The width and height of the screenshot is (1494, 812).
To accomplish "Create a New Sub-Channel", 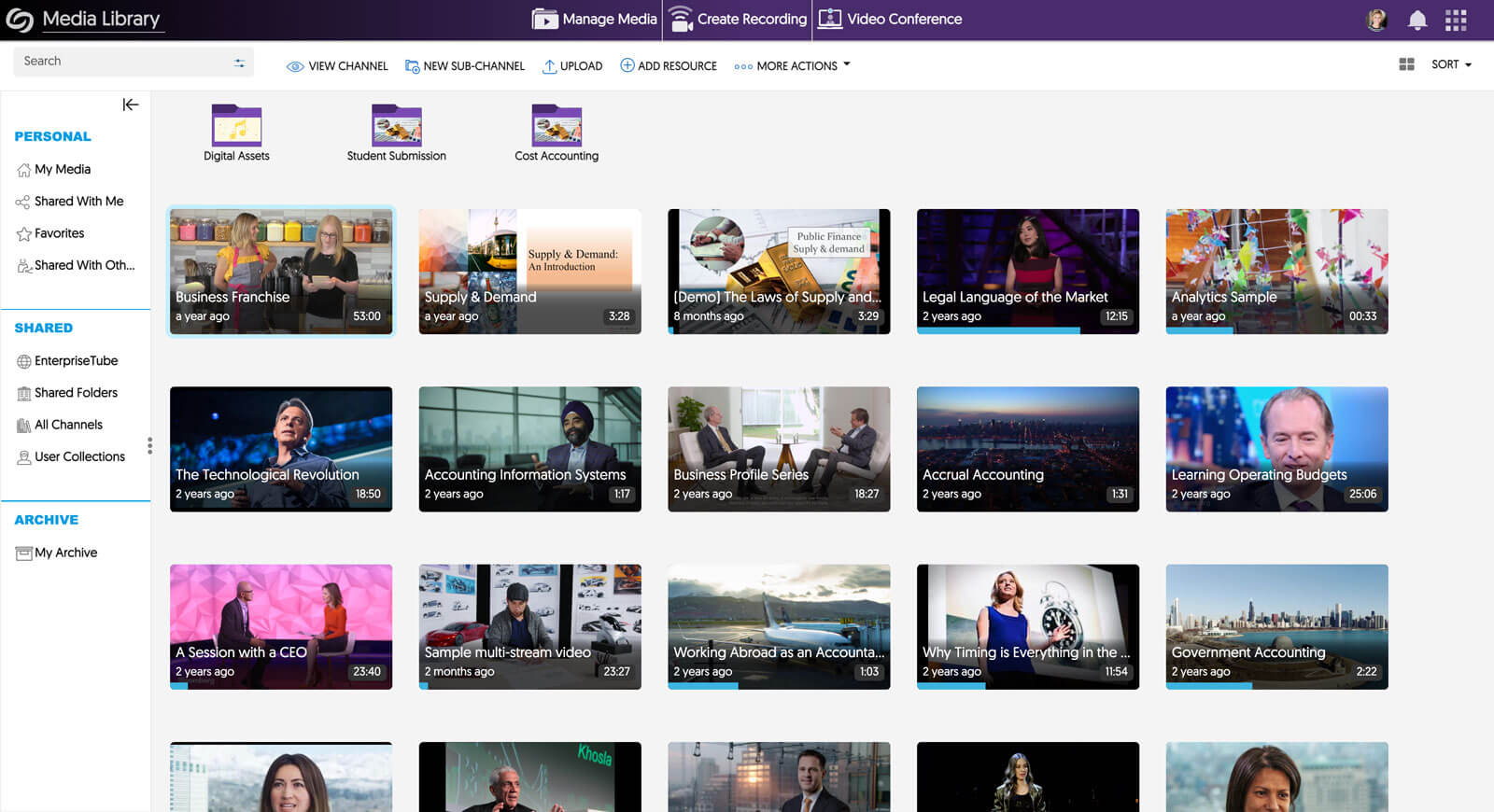I will tap(465, 66).
